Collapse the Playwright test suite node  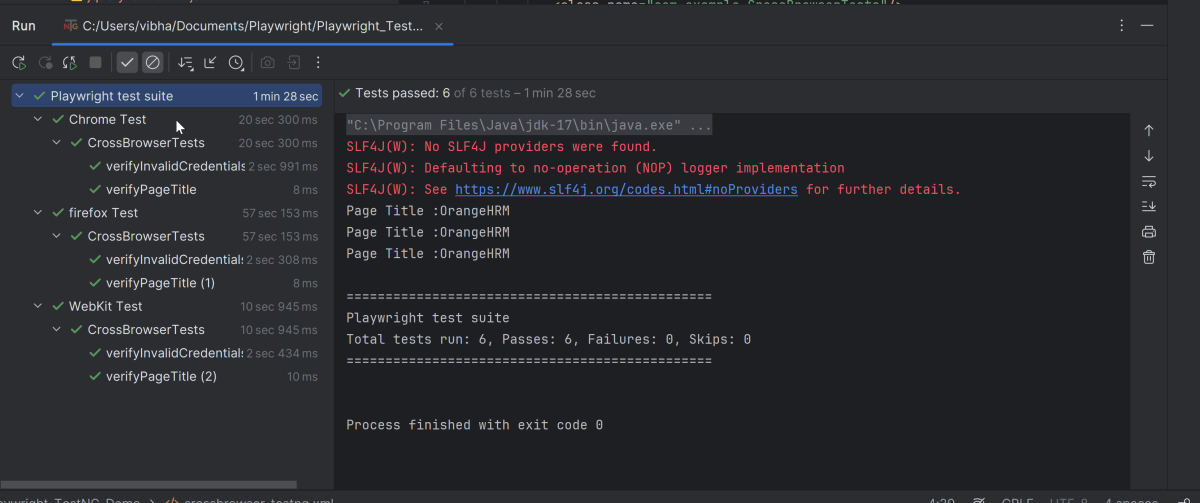(x=20, y=96)
